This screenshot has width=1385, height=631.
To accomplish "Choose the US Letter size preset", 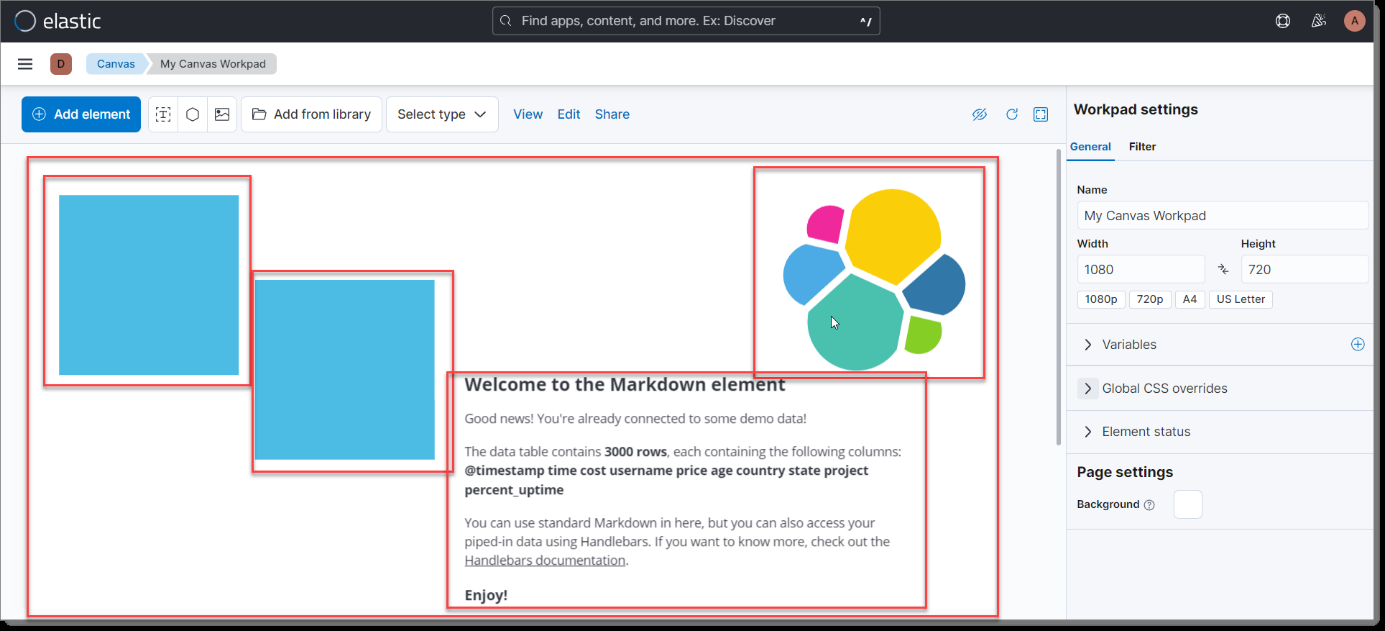I will 1240,299.
